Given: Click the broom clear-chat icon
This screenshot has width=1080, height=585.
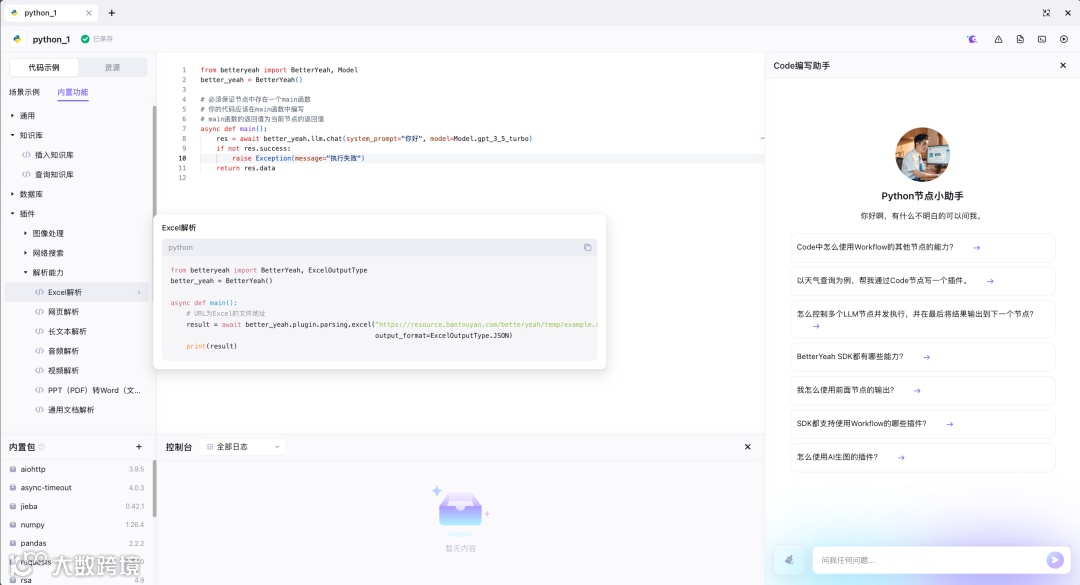Looking at the screenshot, I should (789, 560).
